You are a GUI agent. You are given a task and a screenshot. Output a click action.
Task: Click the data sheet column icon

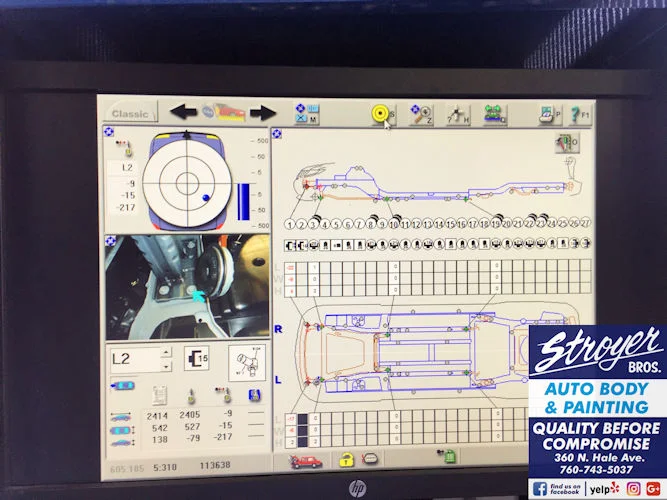(160, 395)
